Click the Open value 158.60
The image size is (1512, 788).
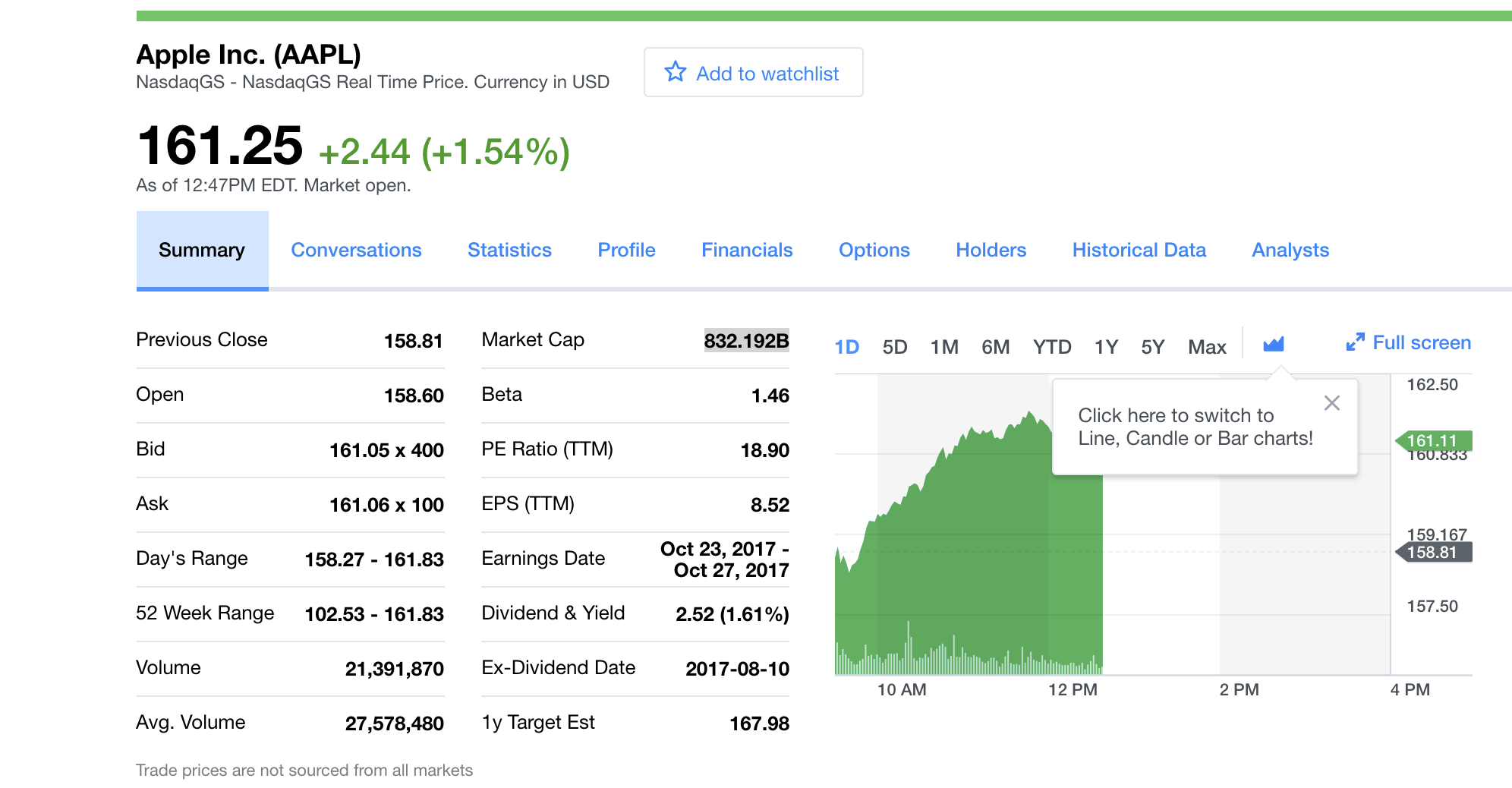(x=414, y=396)
